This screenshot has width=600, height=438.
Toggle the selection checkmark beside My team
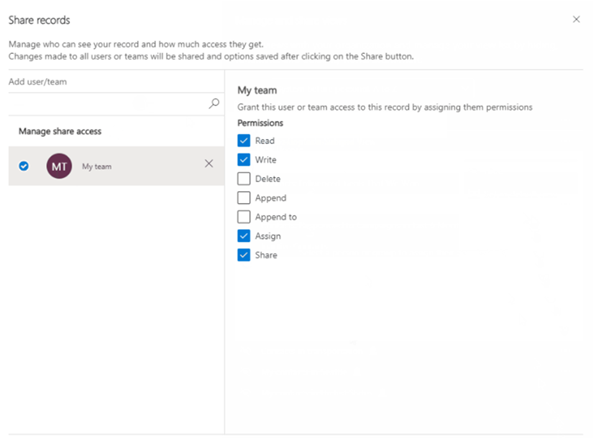point(24,166)
